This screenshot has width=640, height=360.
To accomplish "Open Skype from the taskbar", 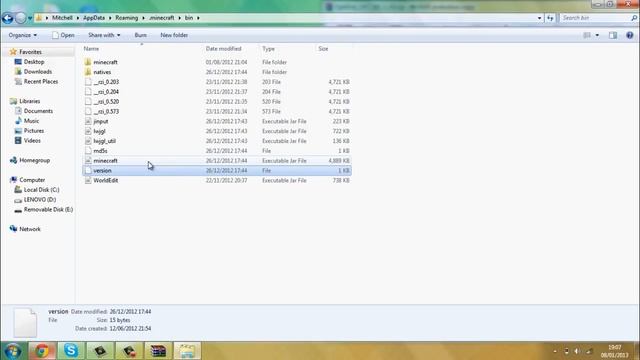I will [71, 351].
